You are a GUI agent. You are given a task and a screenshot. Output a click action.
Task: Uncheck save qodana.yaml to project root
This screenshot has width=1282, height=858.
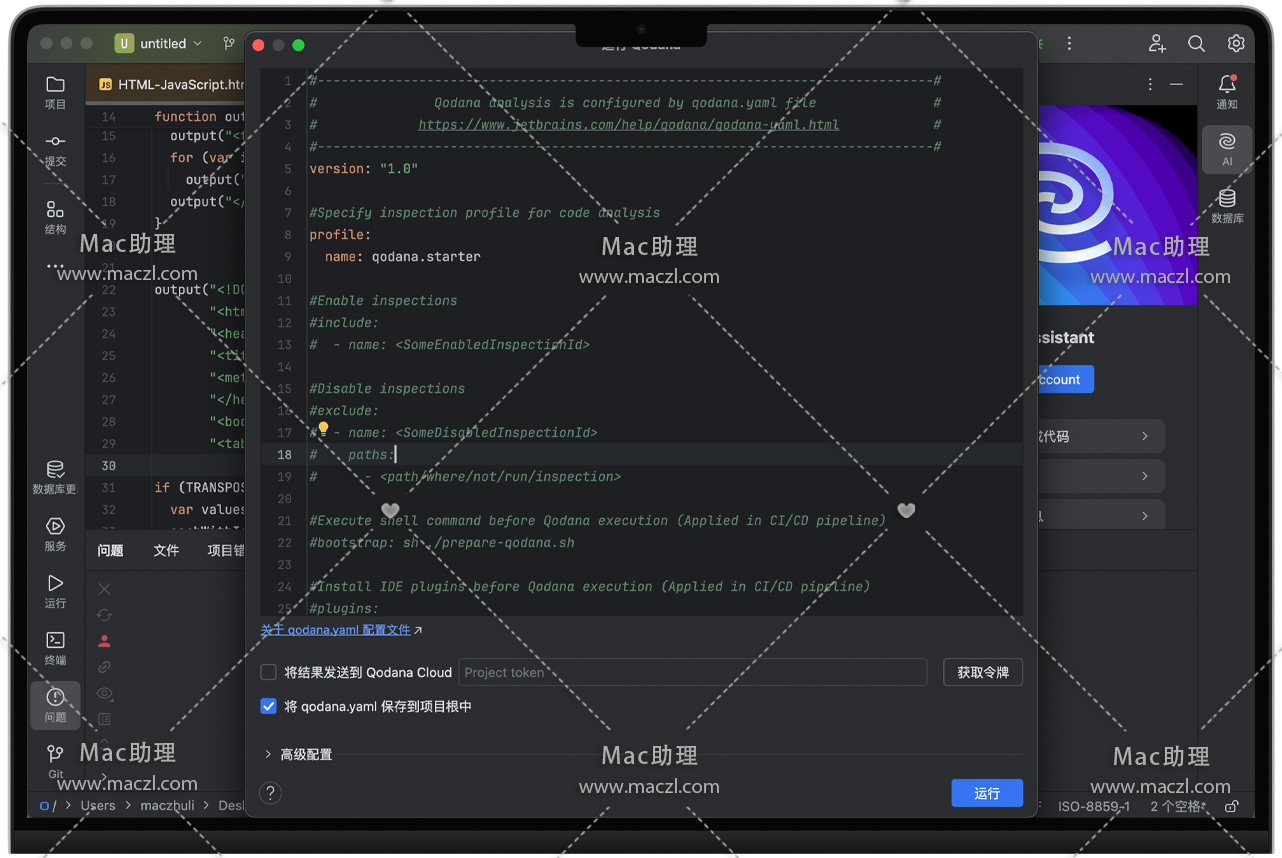[x=268, y=706]
